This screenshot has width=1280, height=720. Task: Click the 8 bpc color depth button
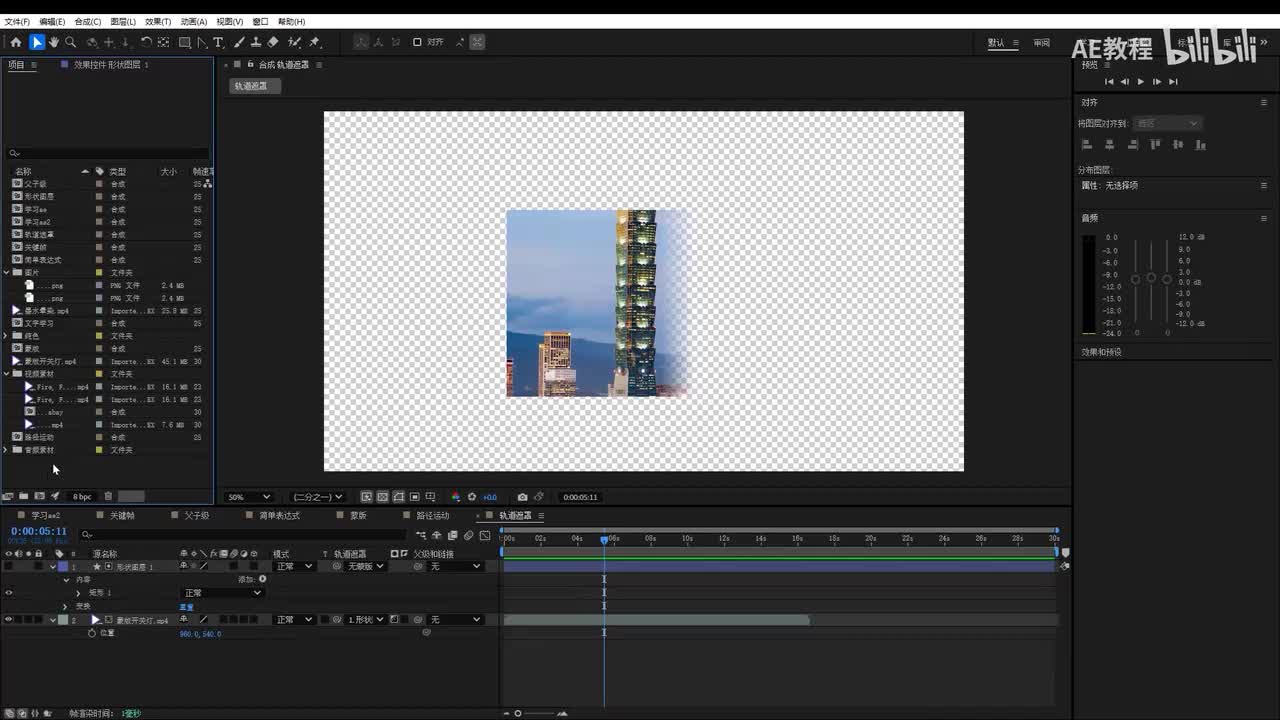coord(82,496)
